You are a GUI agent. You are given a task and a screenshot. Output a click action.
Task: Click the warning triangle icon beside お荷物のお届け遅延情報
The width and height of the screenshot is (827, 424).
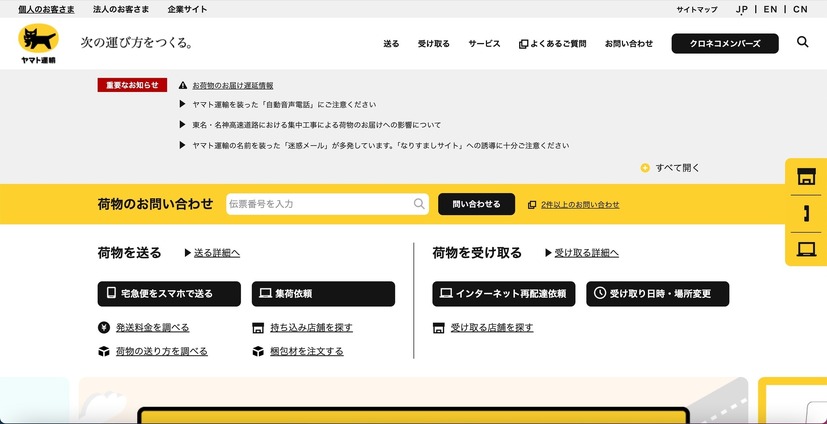tap(183, 85)
